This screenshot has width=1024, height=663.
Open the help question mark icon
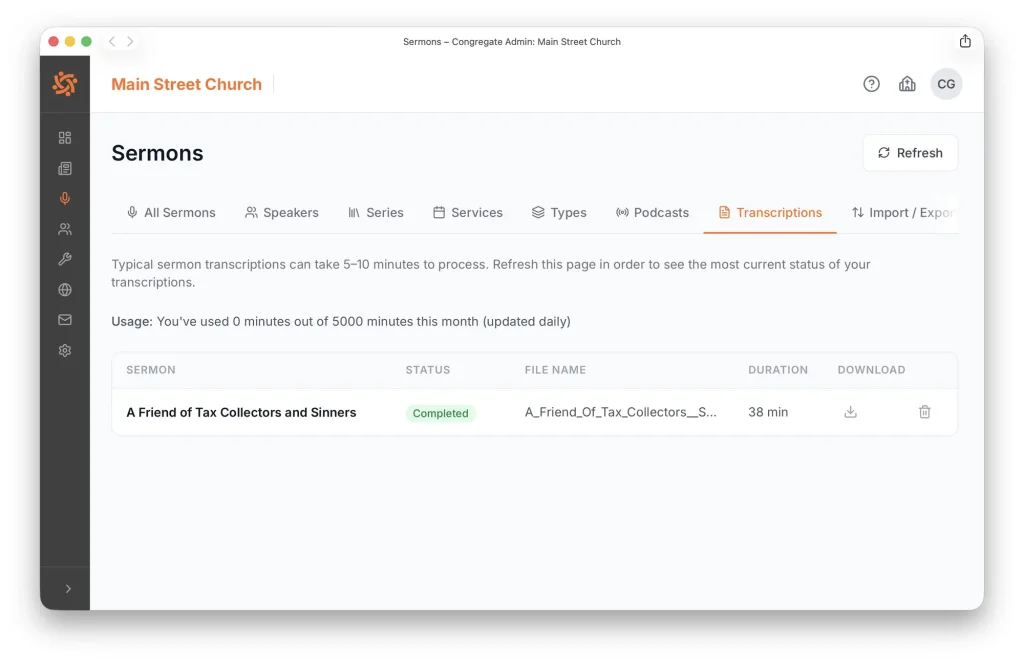click(x=871, y=84)
